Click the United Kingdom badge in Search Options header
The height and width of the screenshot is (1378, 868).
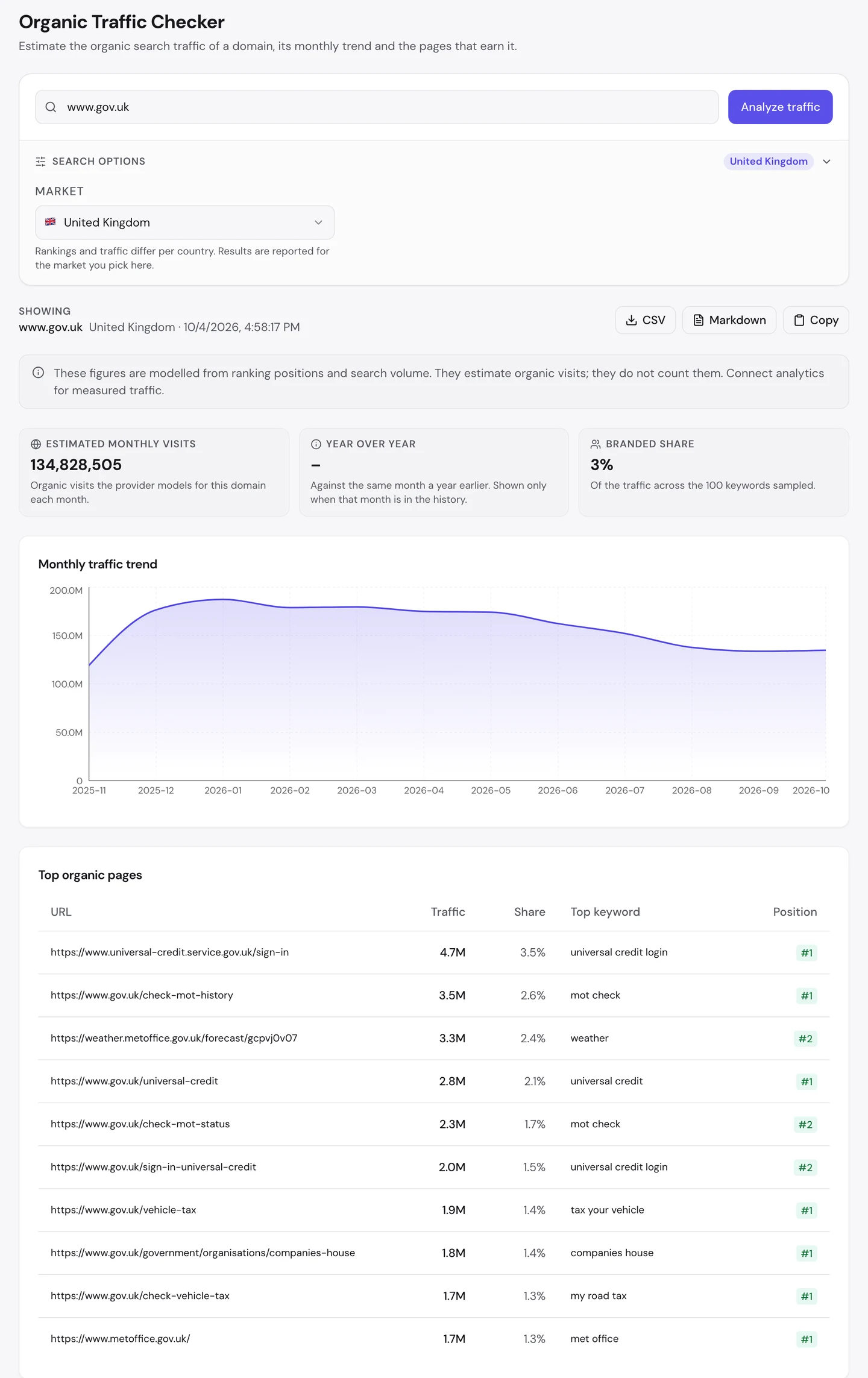(769, 162)
